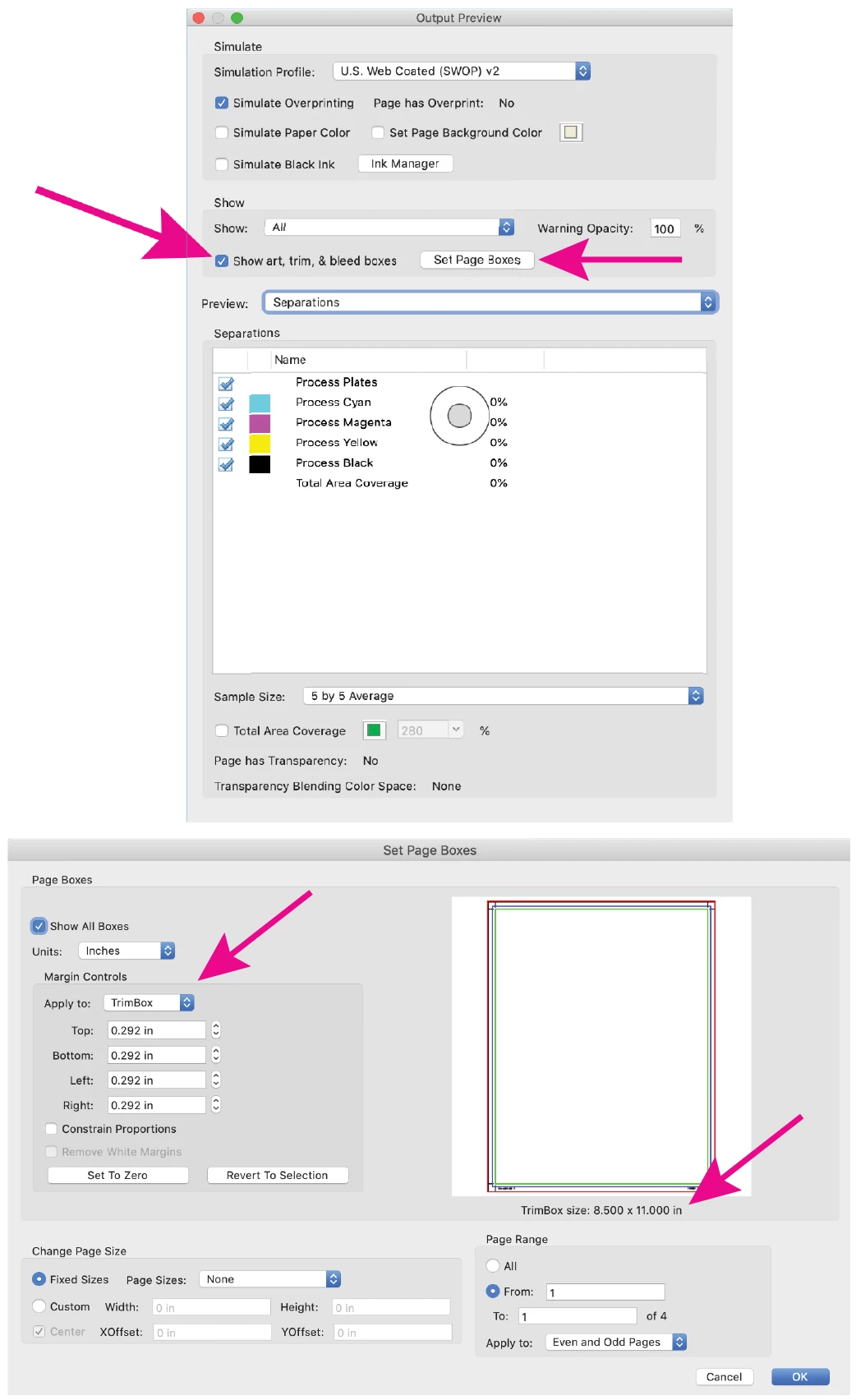
Task: Click the Set Page Boxes button
Action: click(x=477, y=260)
